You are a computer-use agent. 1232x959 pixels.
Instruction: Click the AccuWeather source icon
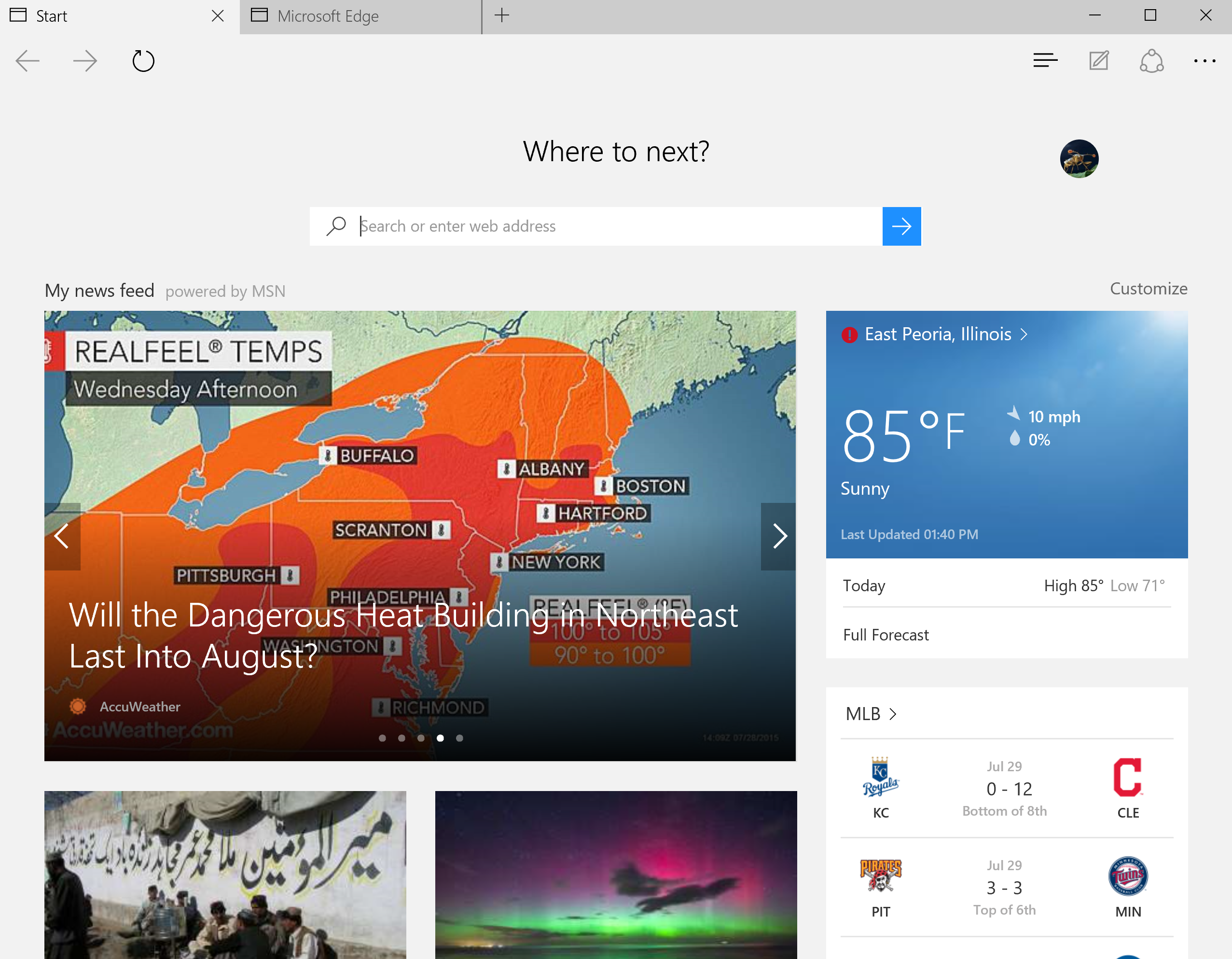tap(78, 706)
